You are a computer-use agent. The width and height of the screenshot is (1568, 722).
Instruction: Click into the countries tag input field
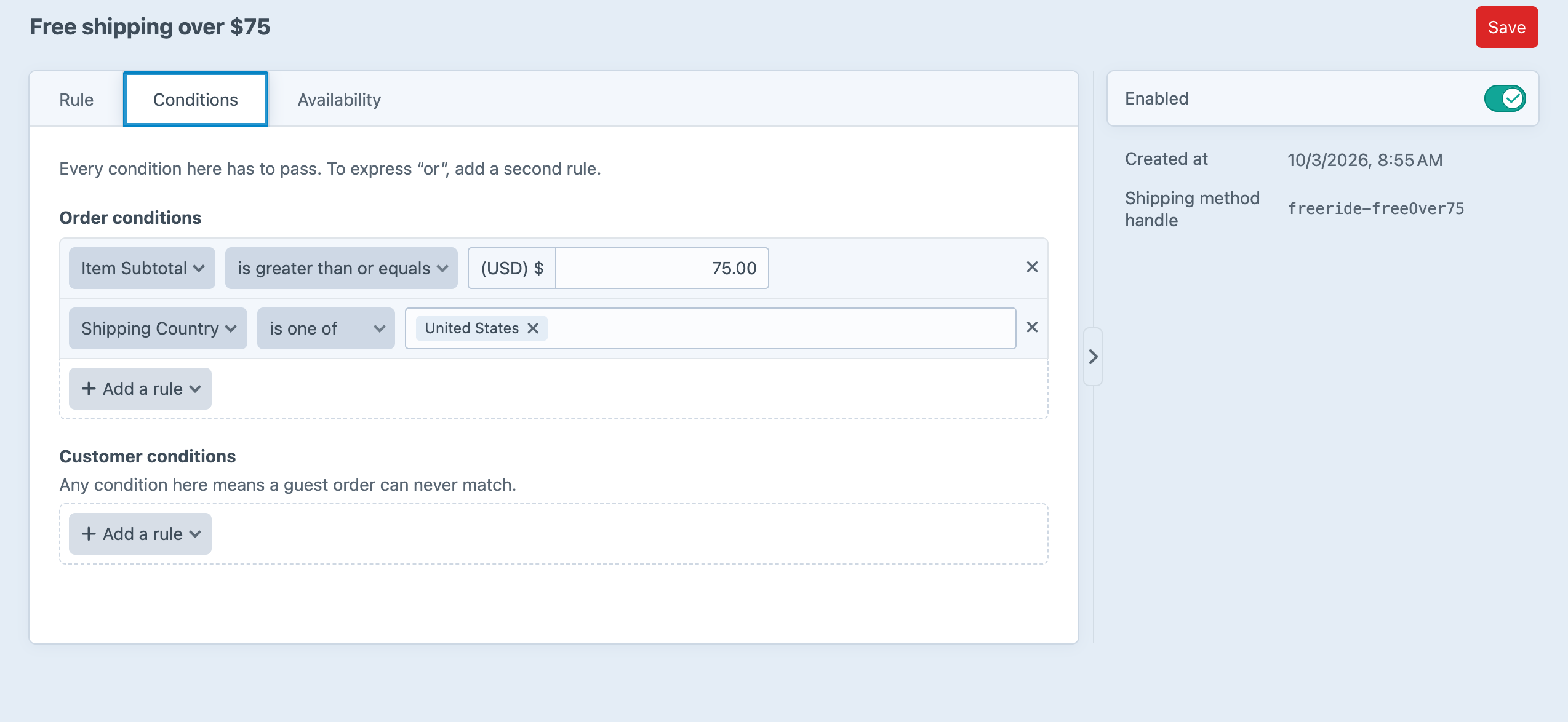click(x=711, y=328)
